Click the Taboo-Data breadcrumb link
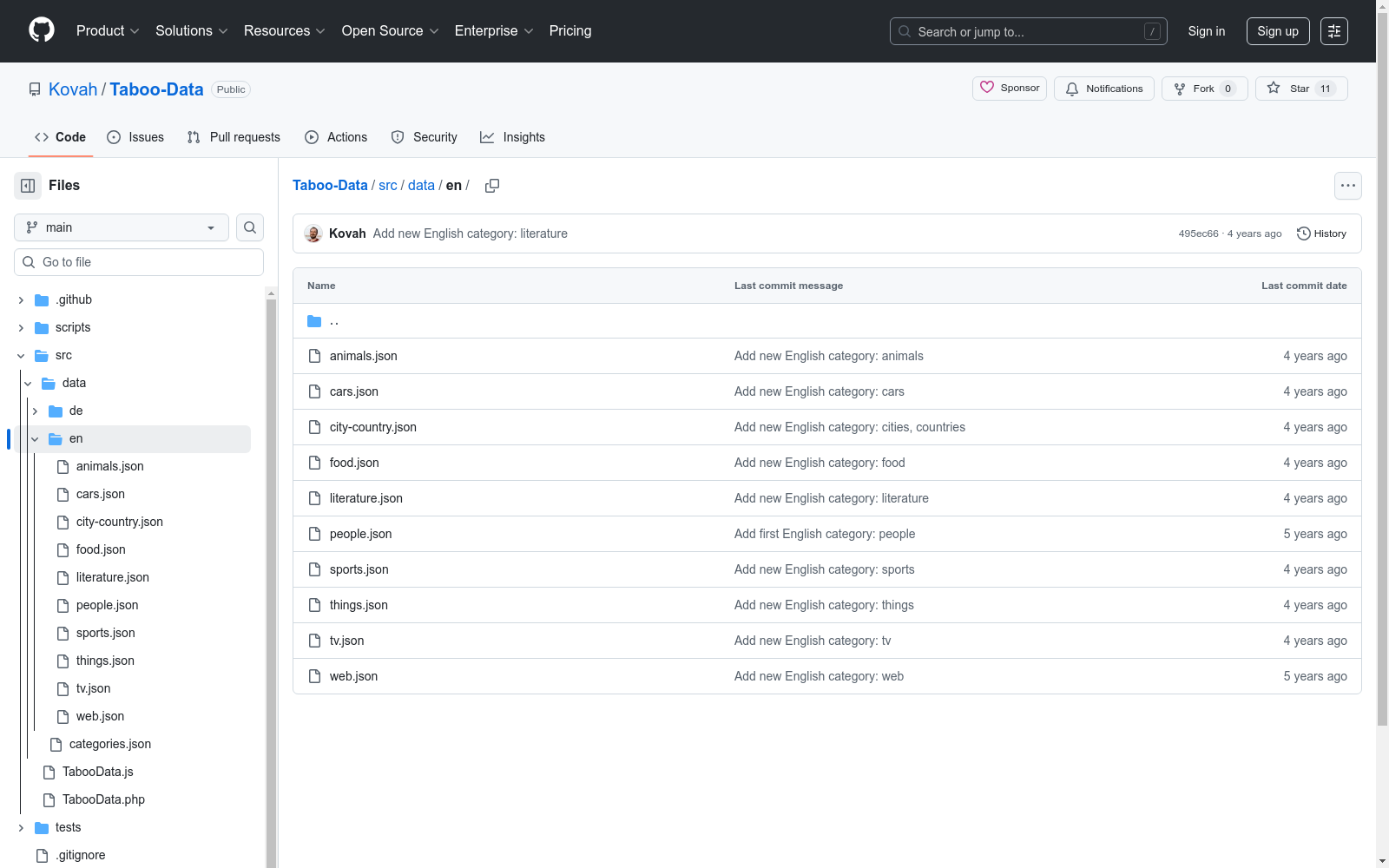 click(330, 186)
